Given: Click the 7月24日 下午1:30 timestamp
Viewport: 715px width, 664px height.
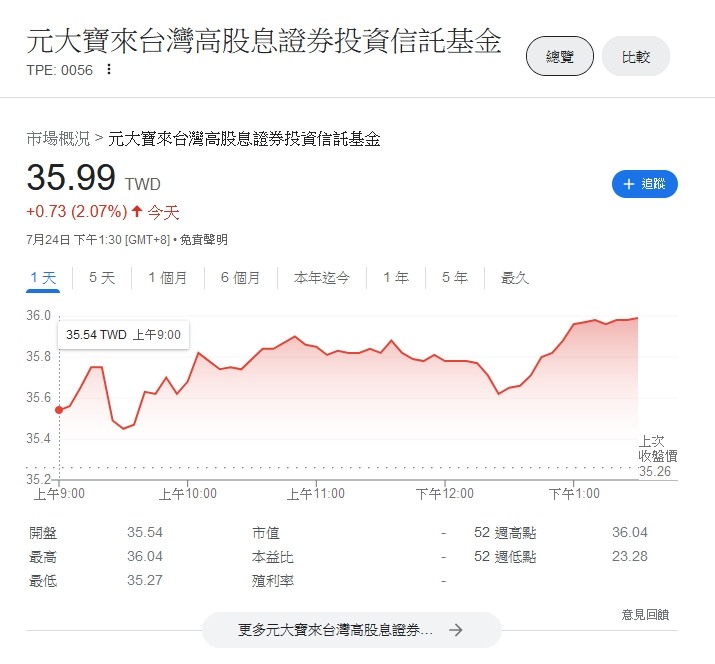Looking at the screenshot, I should [x=98, y=240].
